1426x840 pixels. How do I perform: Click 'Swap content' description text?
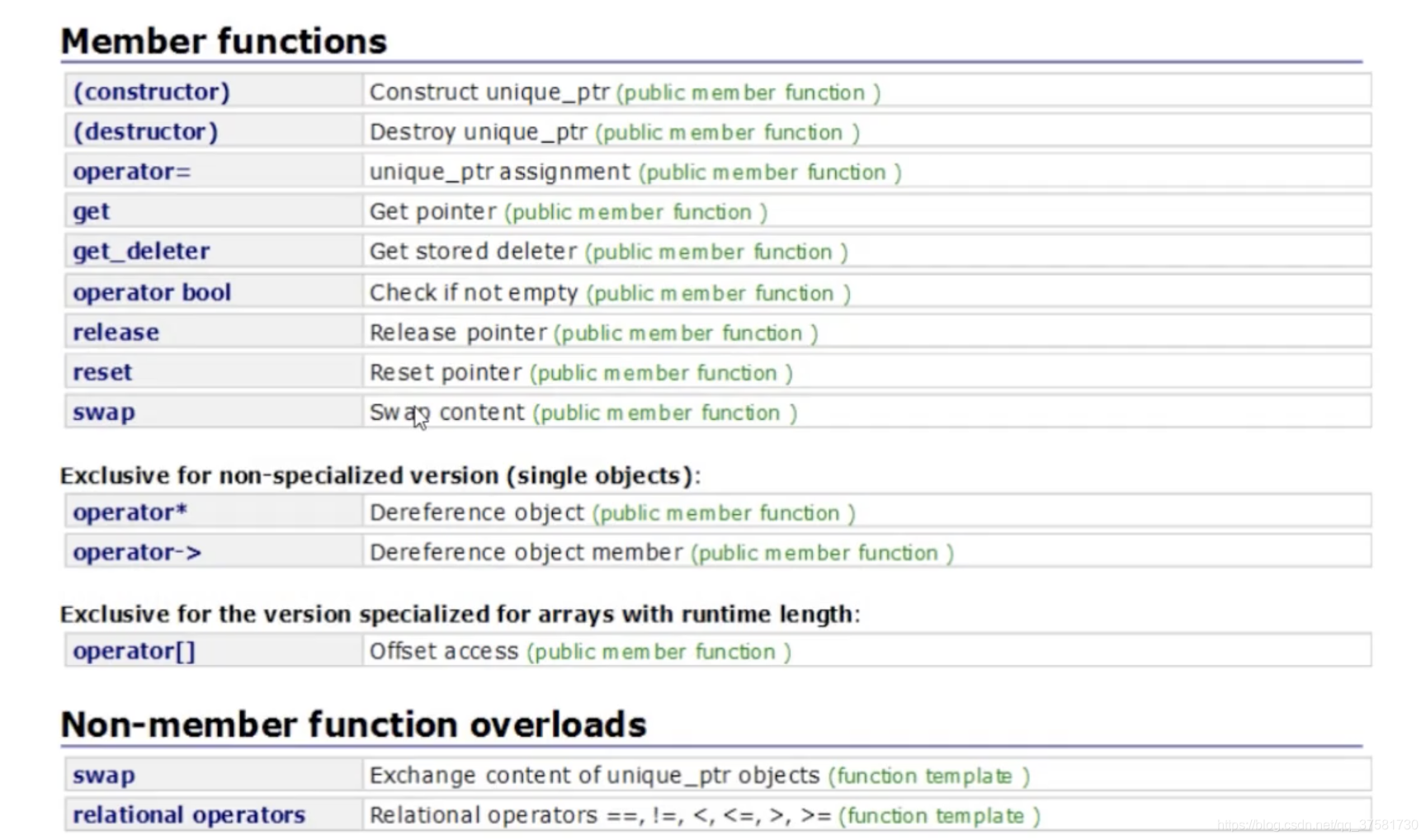point(446,412)
